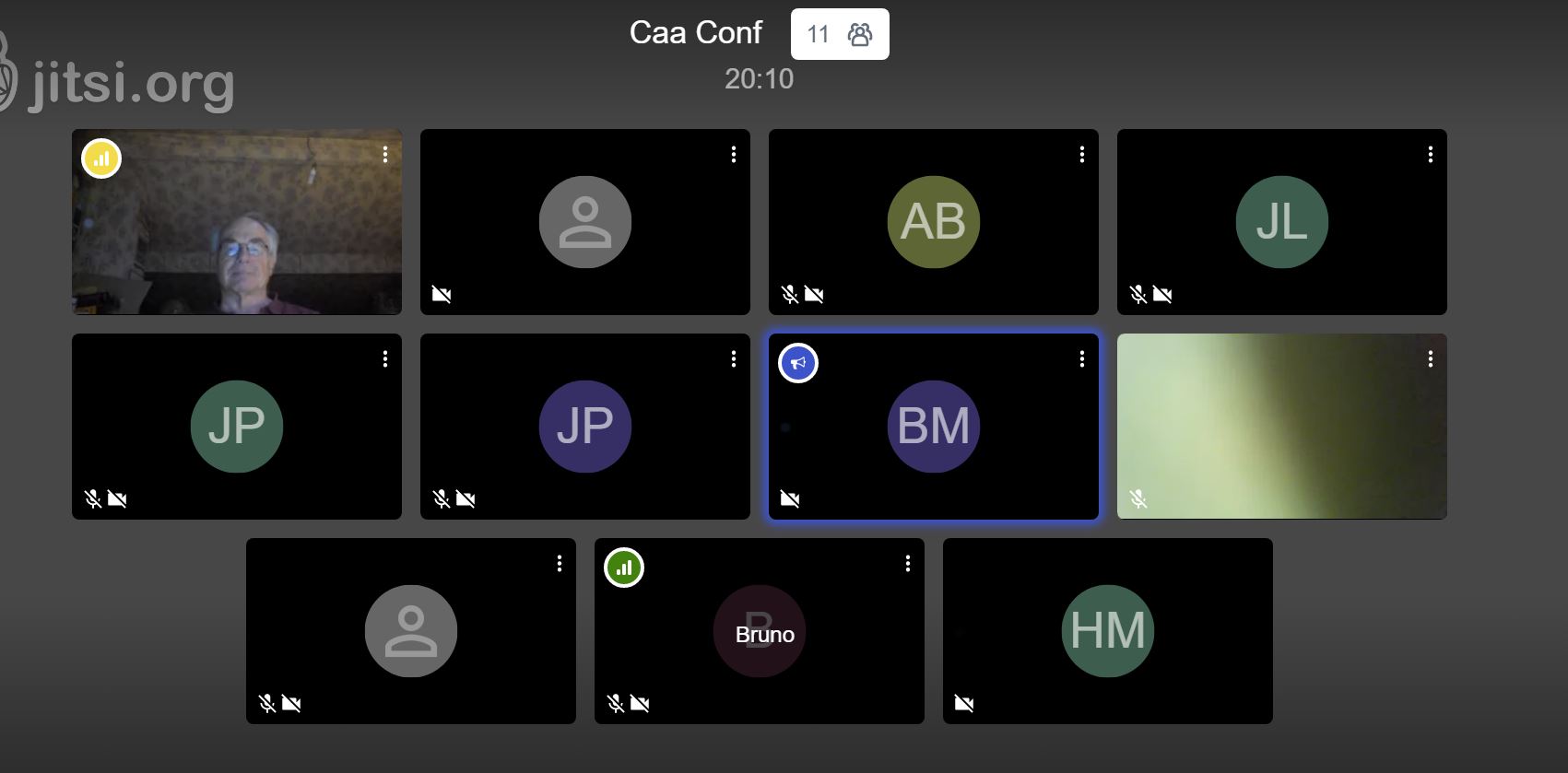Viewport: 1568px width, 773px height.
Task: Open the three-dot menu on the JL tile
Action: (x=1431, y=155)
